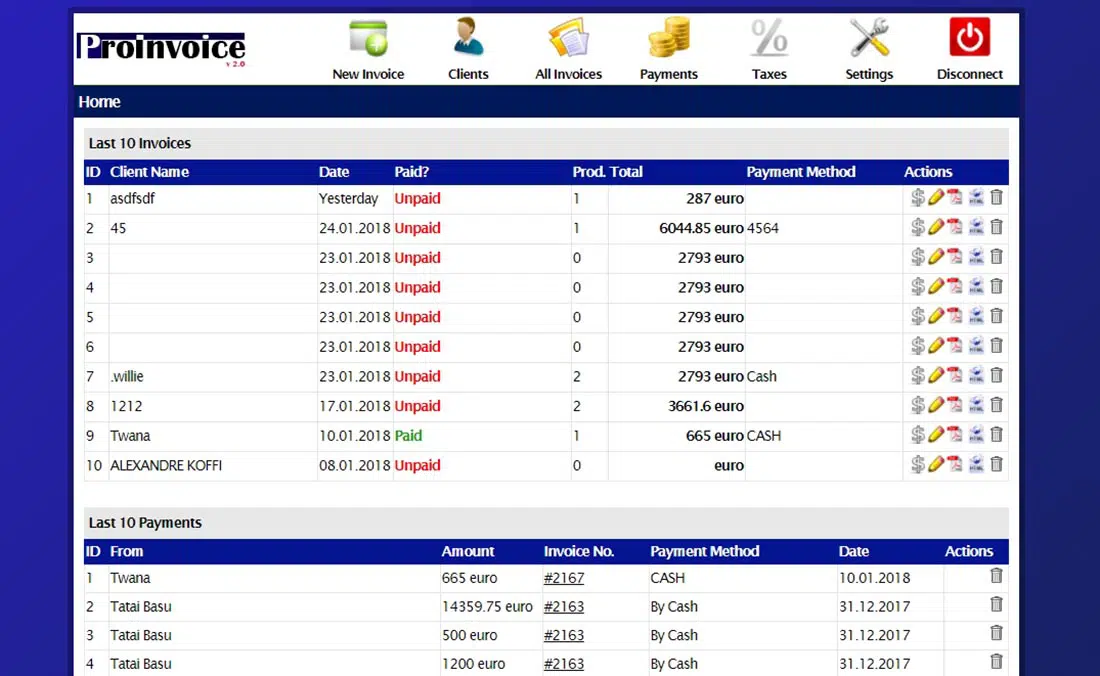Delete the Twana 665 euro payment

pos(996,576)
